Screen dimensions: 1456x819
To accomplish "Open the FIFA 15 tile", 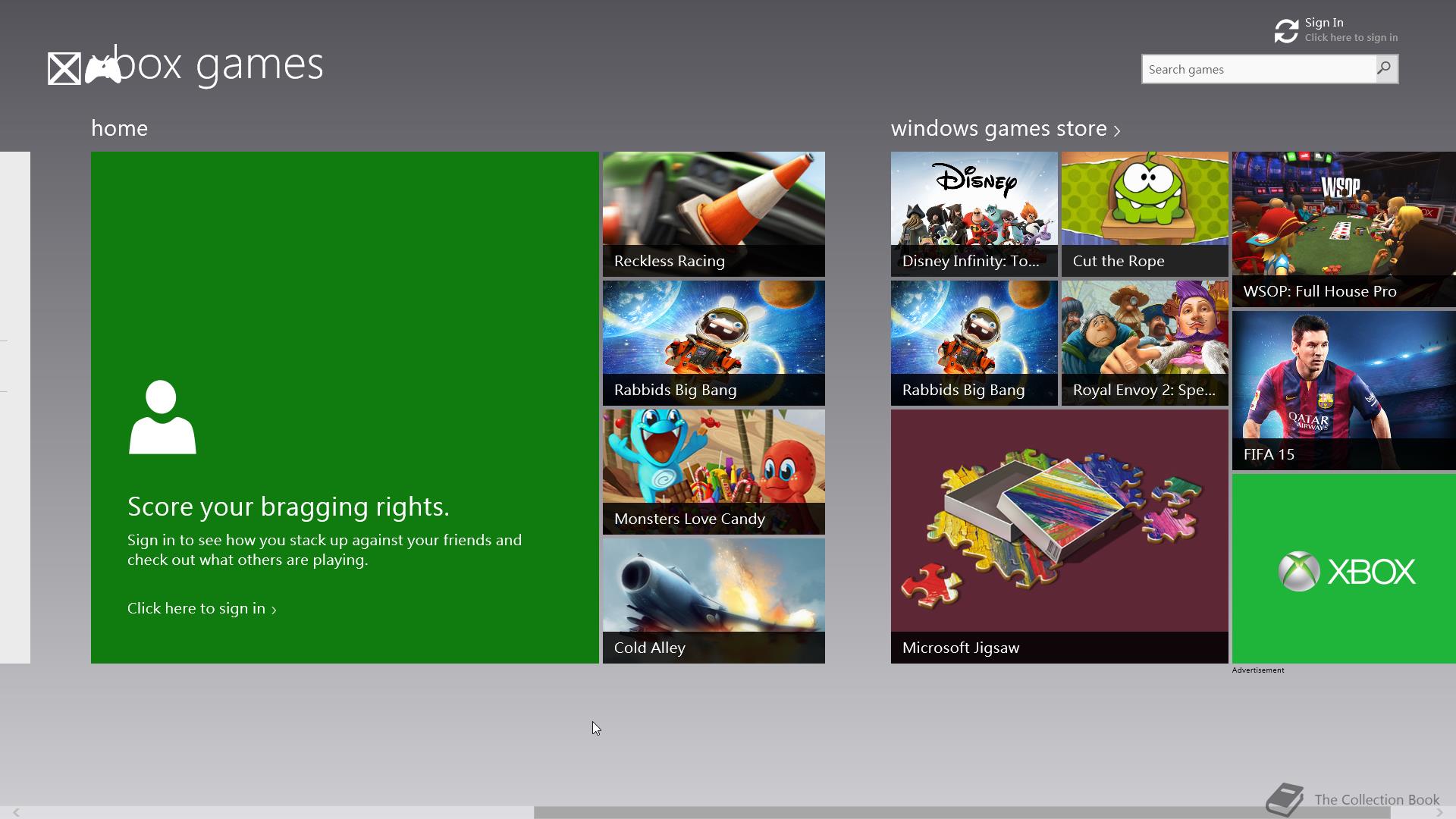I will 1344,390.
